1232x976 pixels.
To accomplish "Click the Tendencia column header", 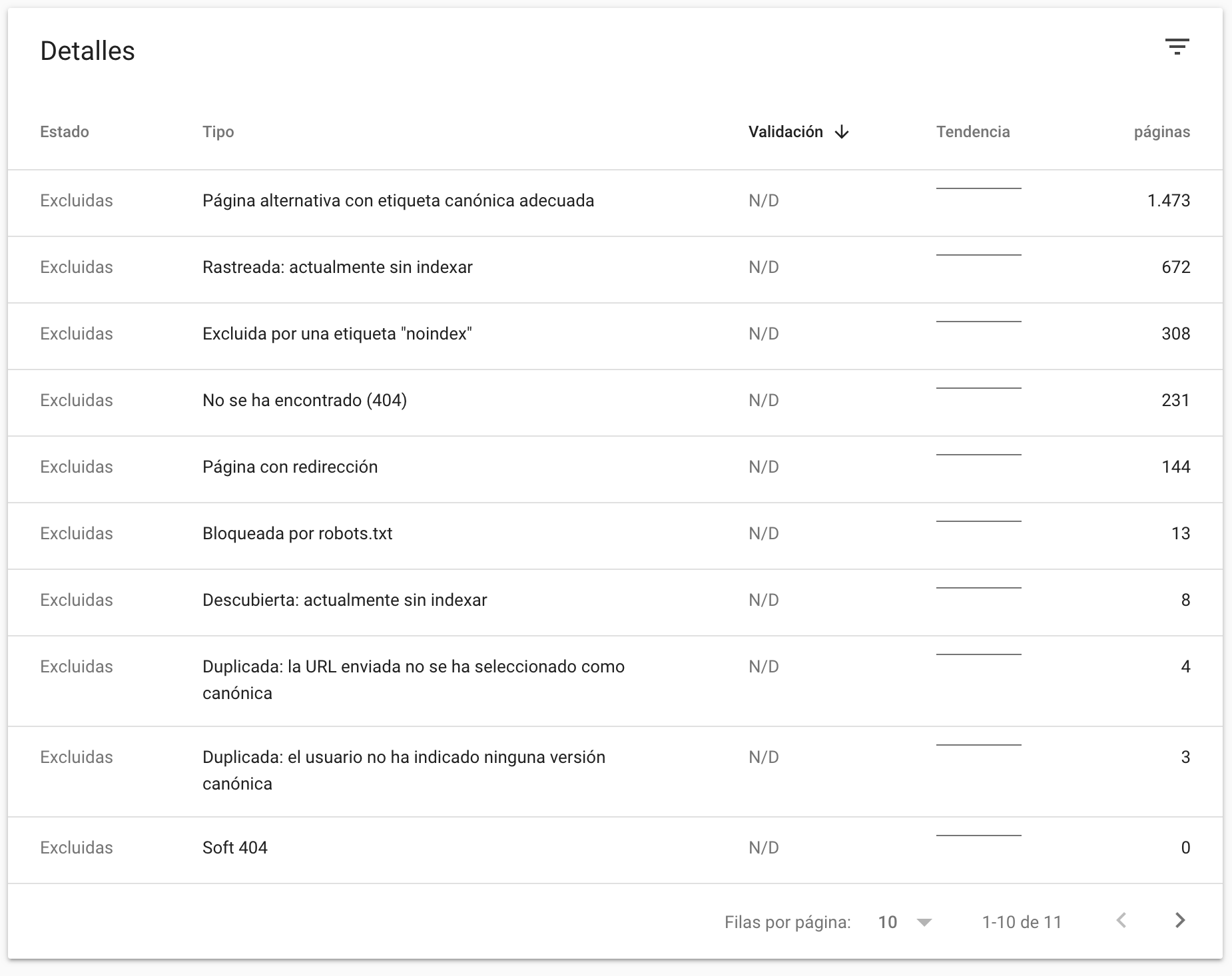I will 972,132.
